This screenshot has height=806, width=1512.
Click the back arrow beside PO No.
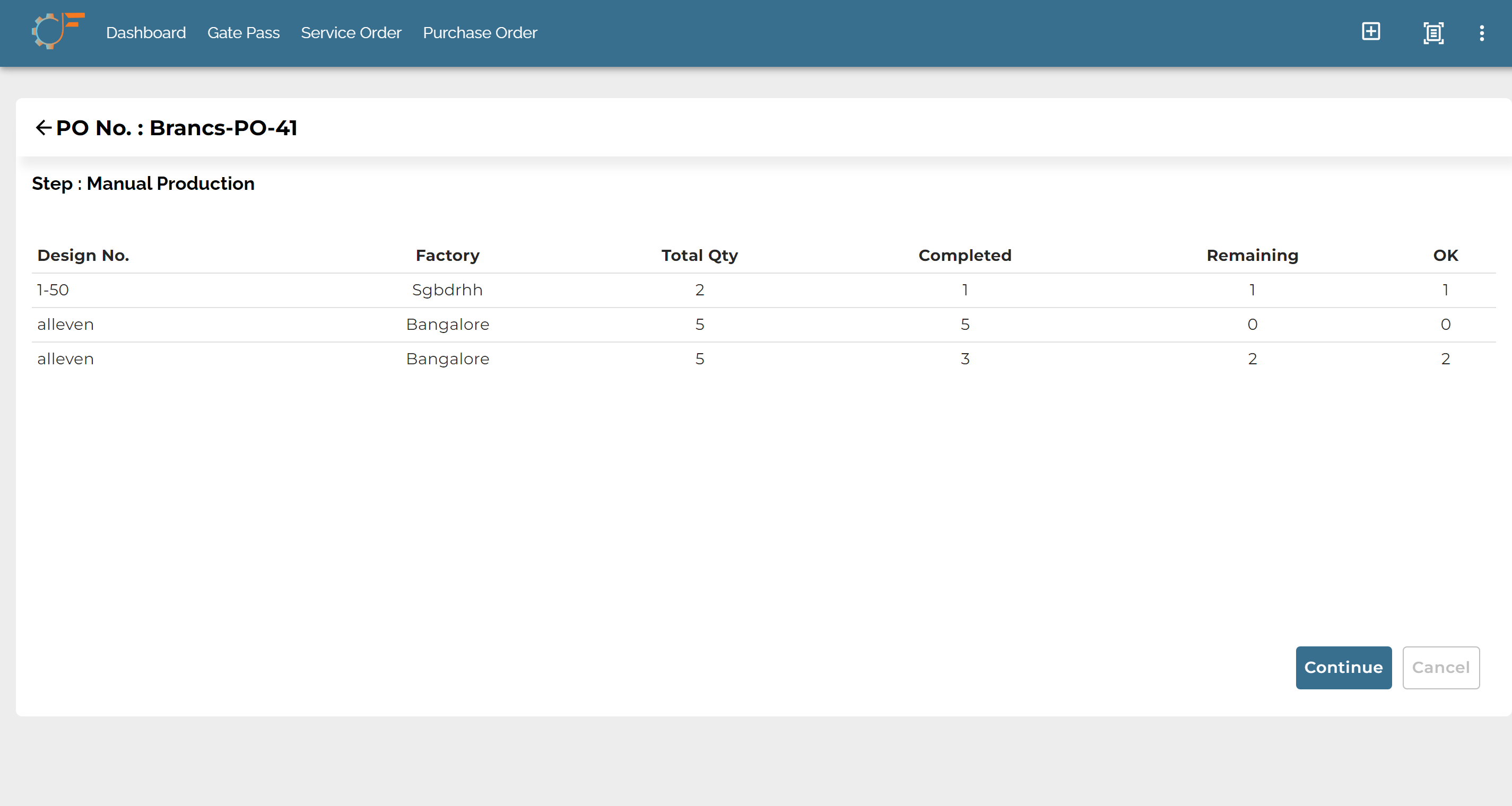[43, 127]
